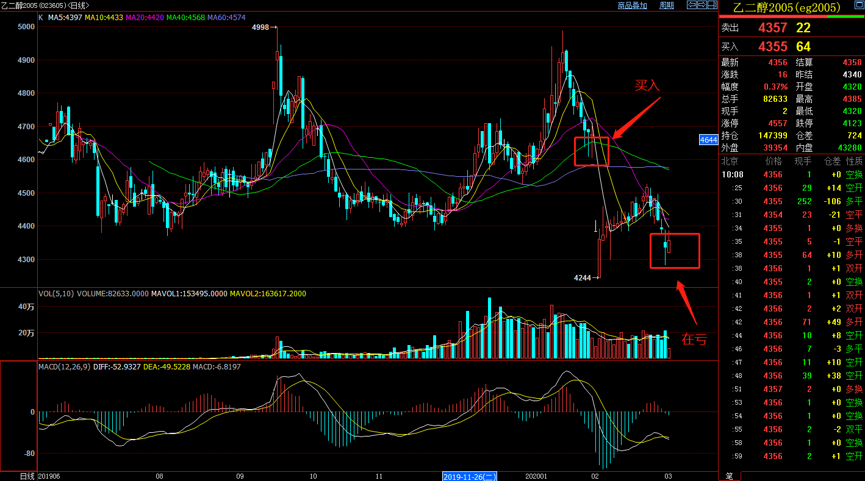Open the 商品叠加 overlay option
The height and width of the screenshot is (481, 865).
pos(632,6)
